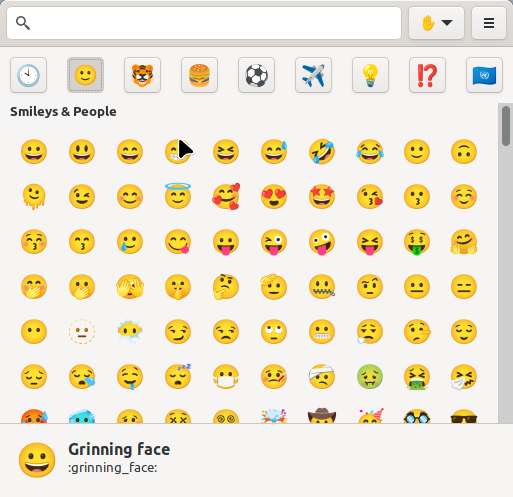Viewport: 513px width, 497px height.
Task: Switch to the tiger Animals & Nature category
Action: 142,75
